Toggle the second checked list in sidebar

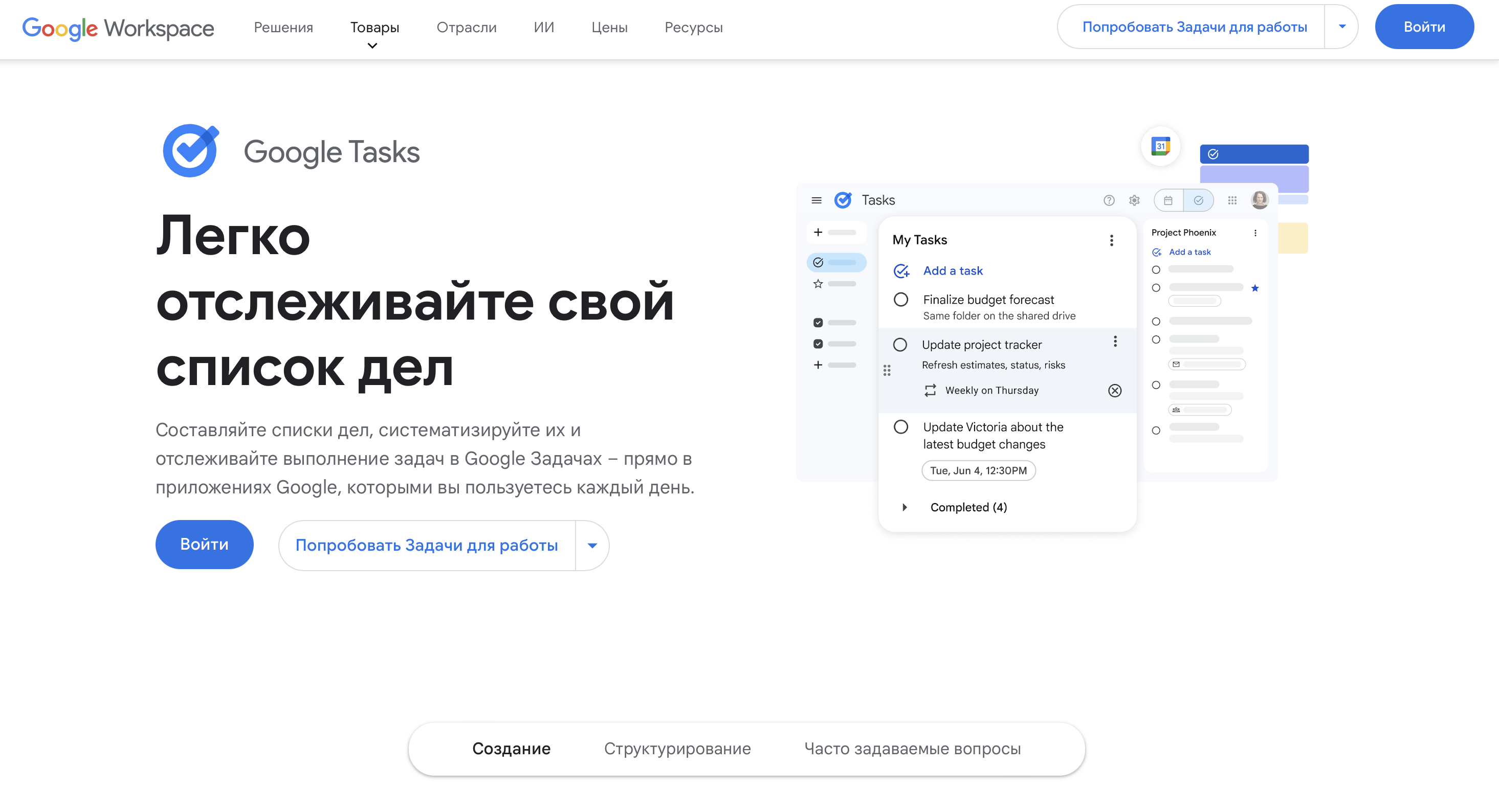(818, 344)
